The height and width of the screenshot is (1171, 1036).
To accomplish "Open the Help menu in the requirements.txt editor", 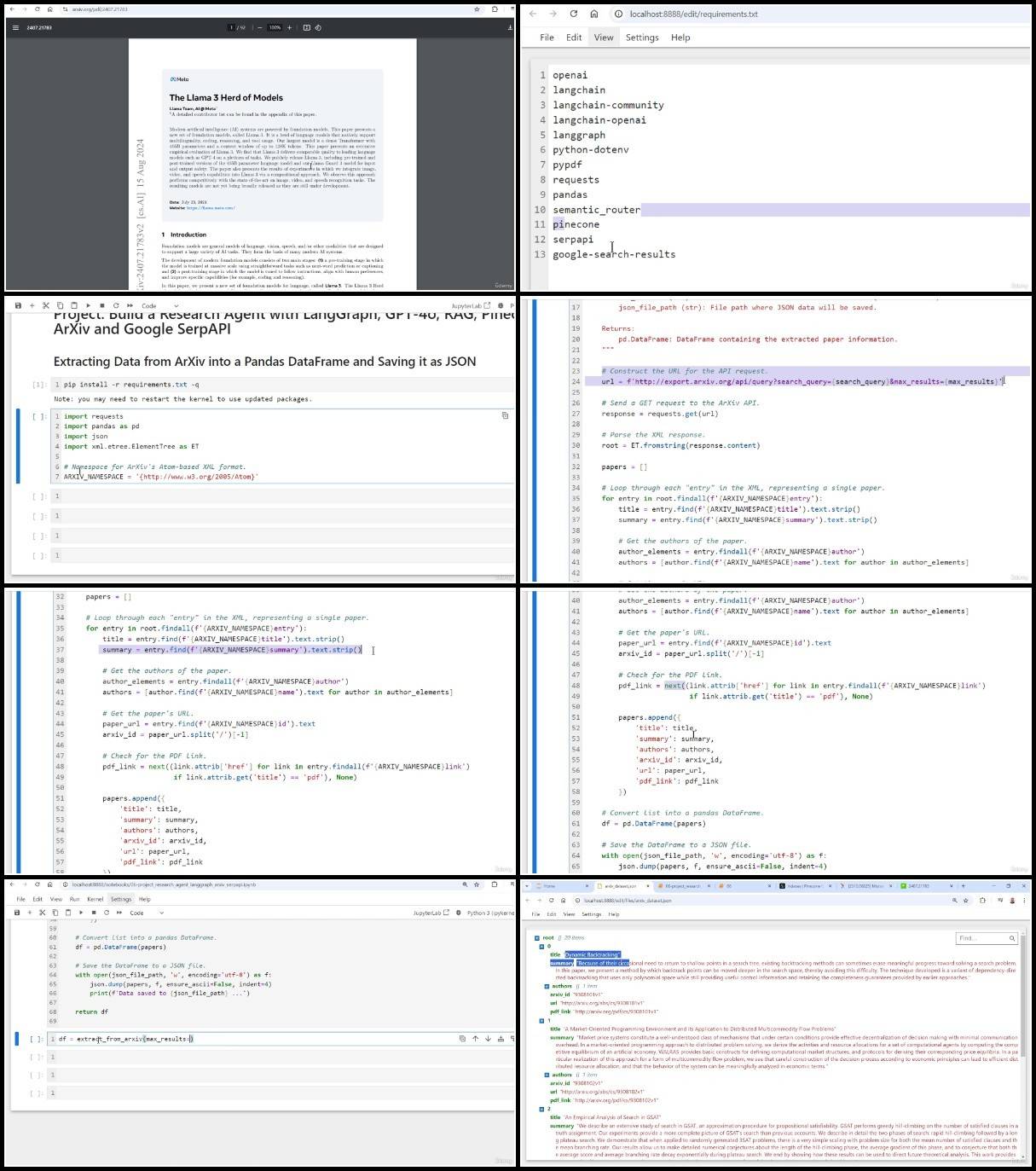I will (x=680, y=38).
